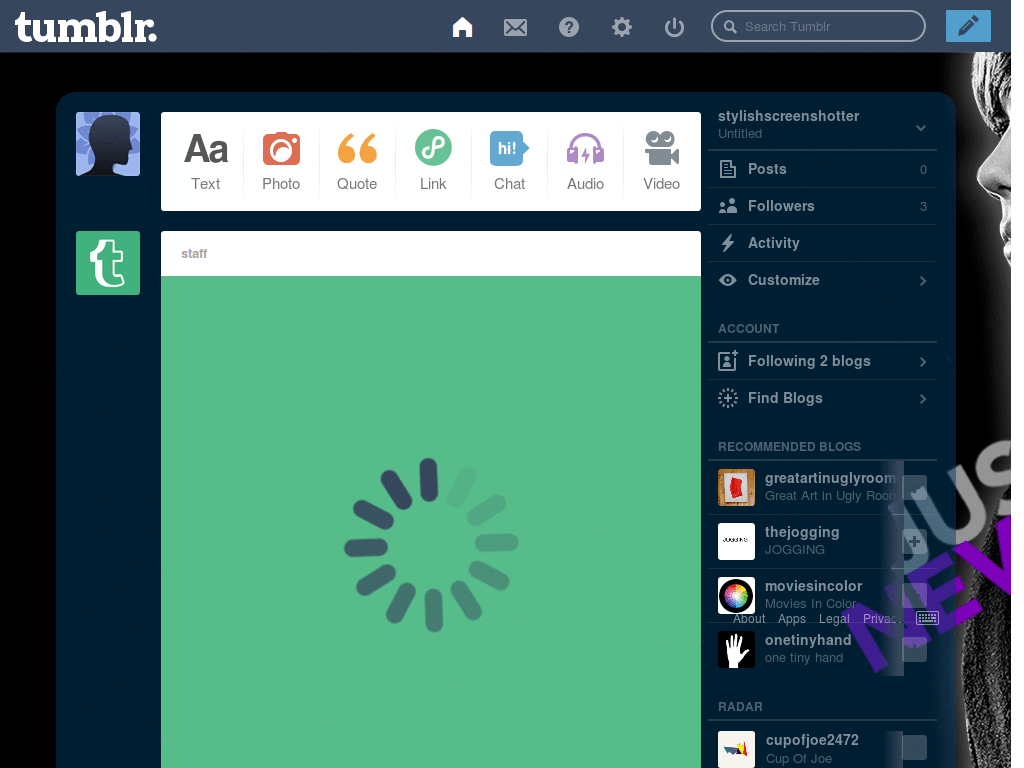The width and height of the screenshot is (1024, 768).
Task: Expand the Customize chevron
Action: (922, 281)
